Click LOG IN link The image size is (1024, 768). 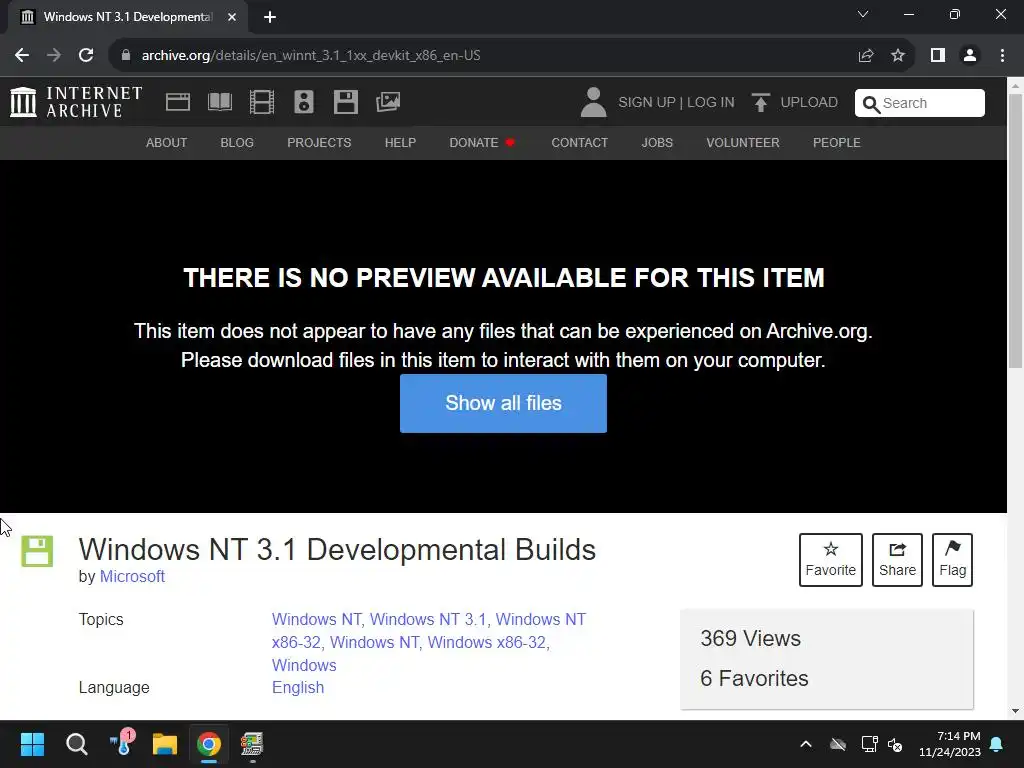coord(711,103)
